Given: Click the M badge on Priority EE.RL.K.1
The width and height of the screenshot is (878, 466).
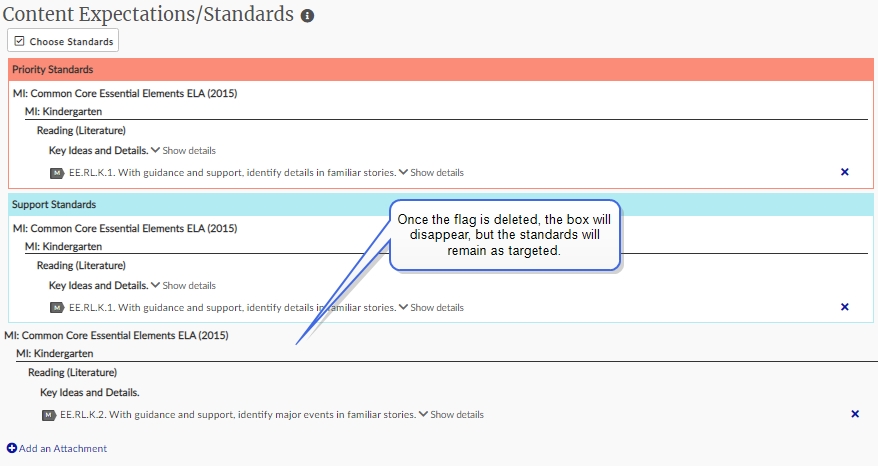Looking at the screenshot, I should pyautogui.click(x=57, y=173).
